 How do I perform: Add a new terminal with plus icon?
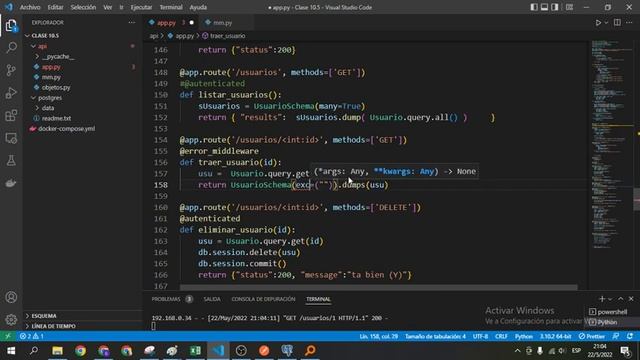[602, 299]
